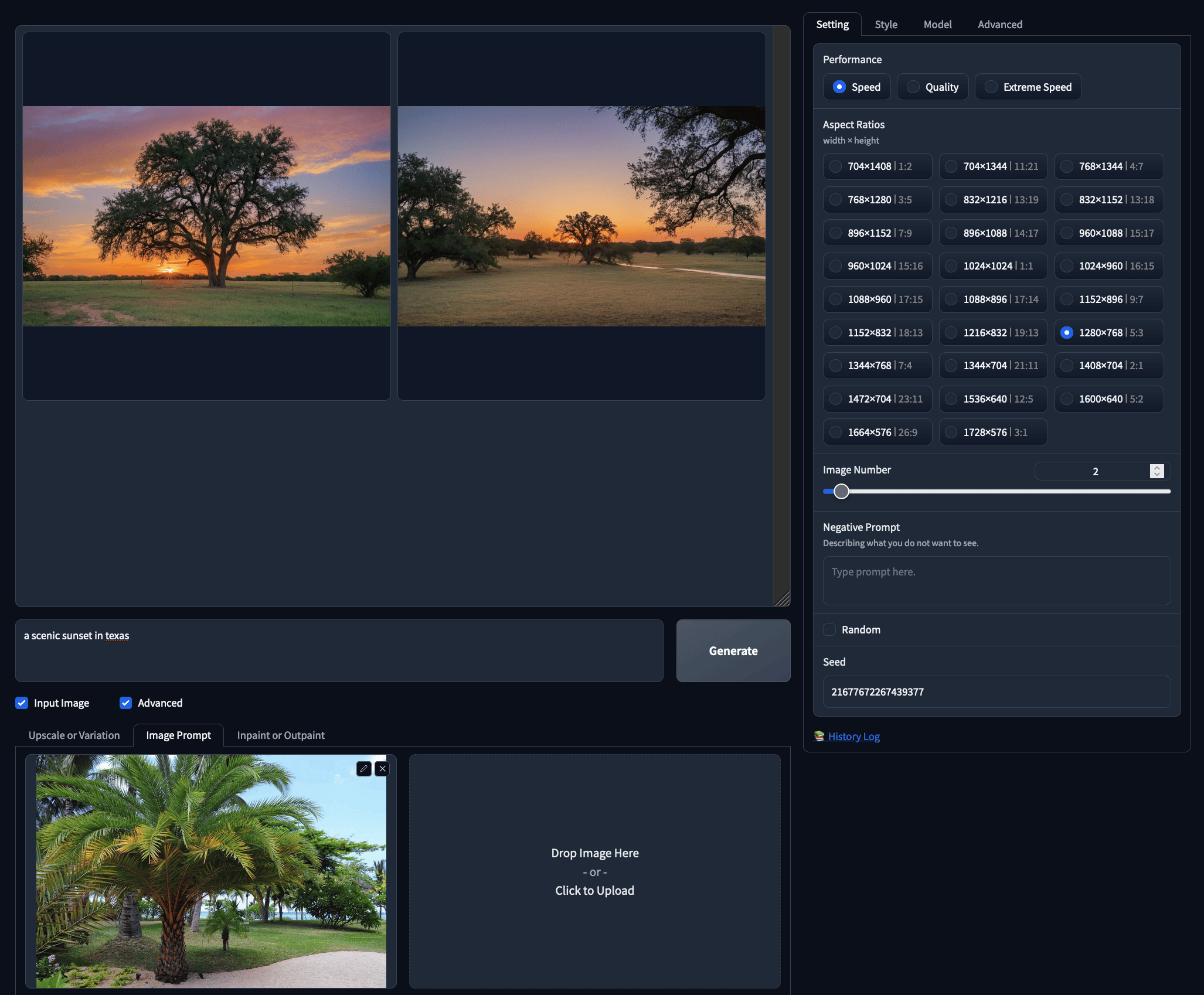Click the Drop Image Here upload area
1204x995 pixels.
(594, 871)
